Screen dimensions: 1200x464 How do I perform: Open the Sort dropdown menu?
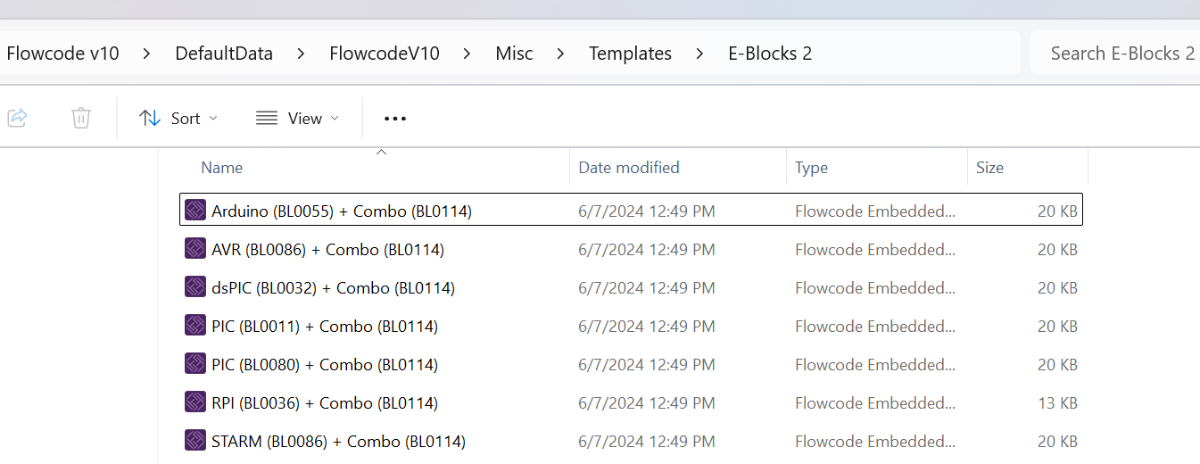click(x=178, y=118)
